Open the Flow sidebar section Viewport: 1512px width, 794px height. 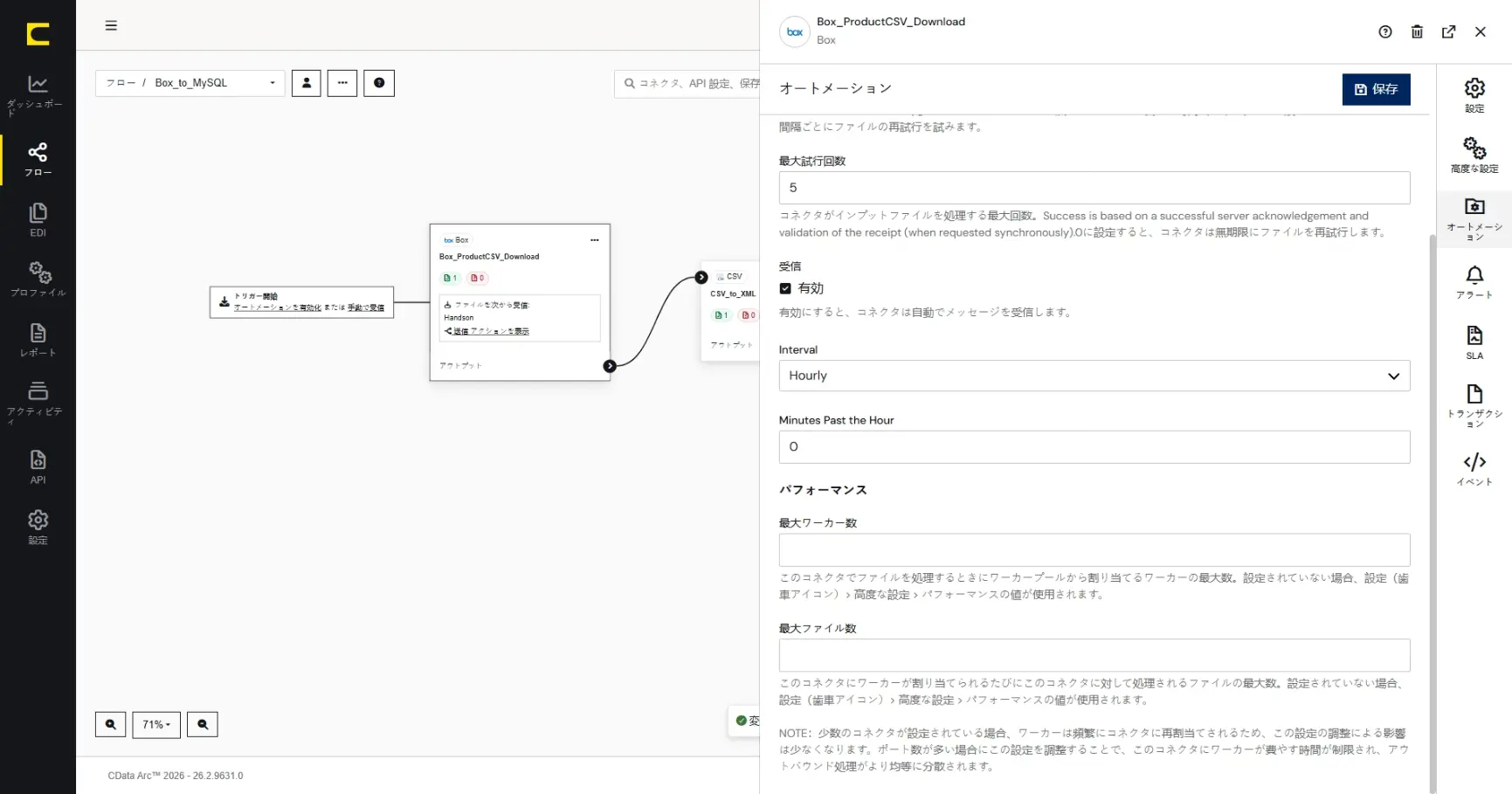[x=38, y=160]
